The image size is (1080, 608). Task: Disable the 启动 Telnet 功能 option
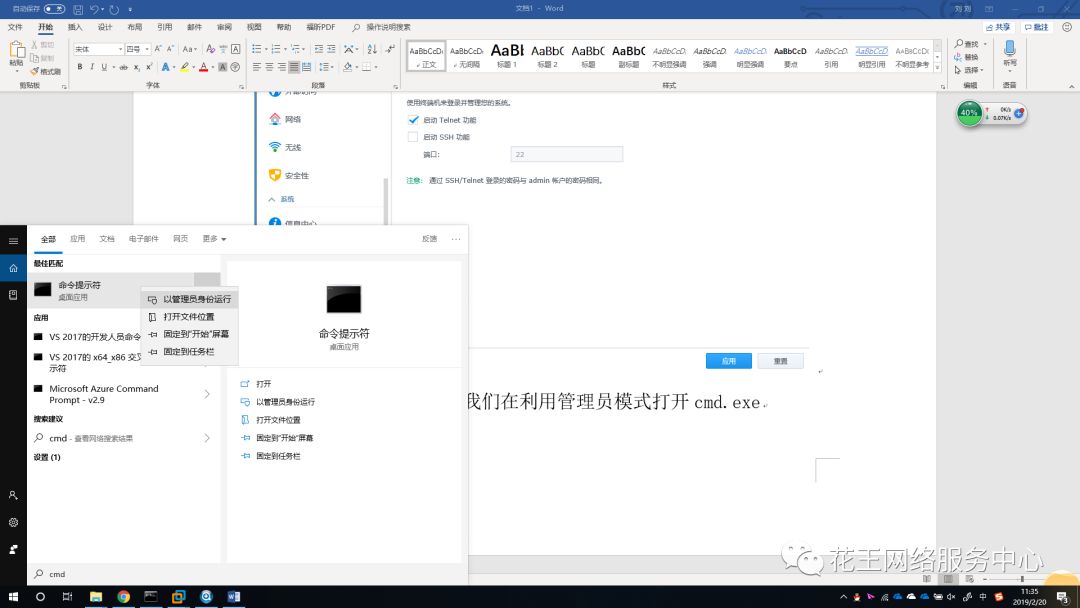(414, 120)
